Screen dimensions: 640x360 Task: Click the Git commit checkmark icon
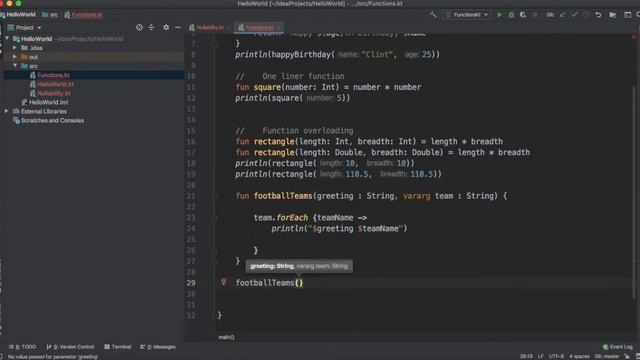574,15
